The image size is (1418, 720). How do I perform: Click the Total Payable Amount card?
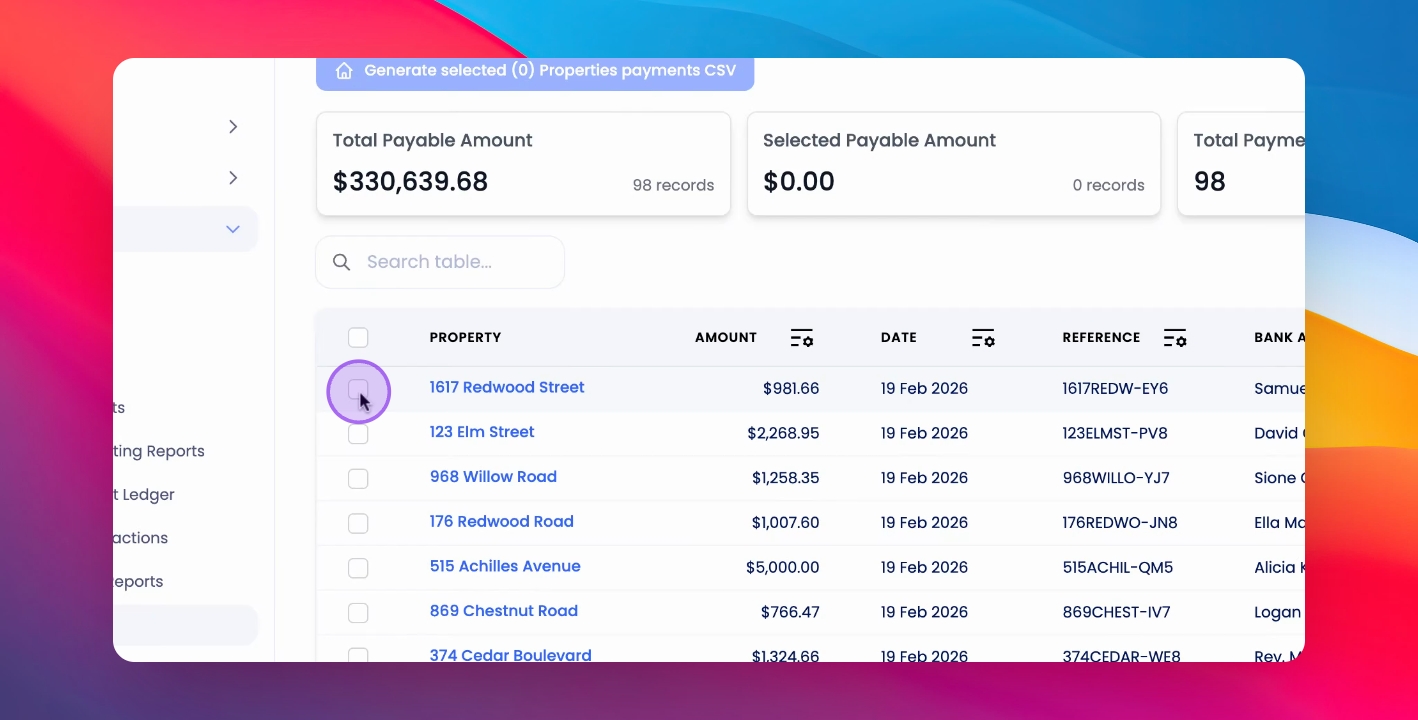tap(523, 163)
